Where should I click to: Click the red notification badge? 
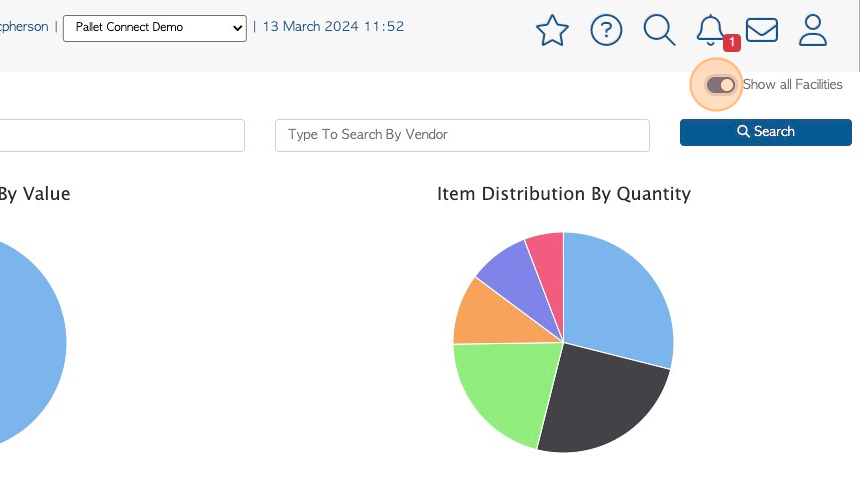tap(732, 42)
